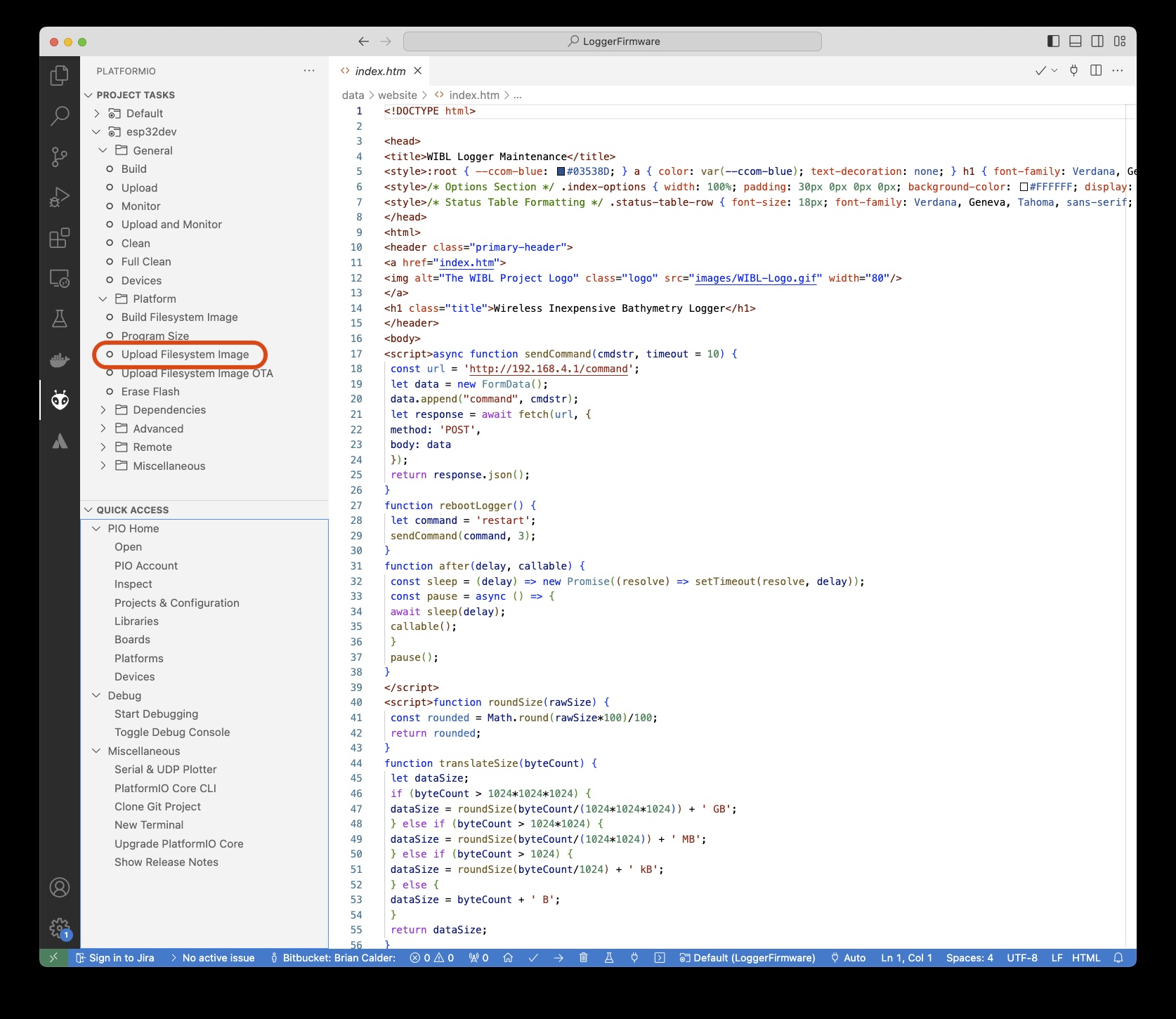Collapse the Platform tasks folder
The image size is (1176, 1019).
coord(103,298)
